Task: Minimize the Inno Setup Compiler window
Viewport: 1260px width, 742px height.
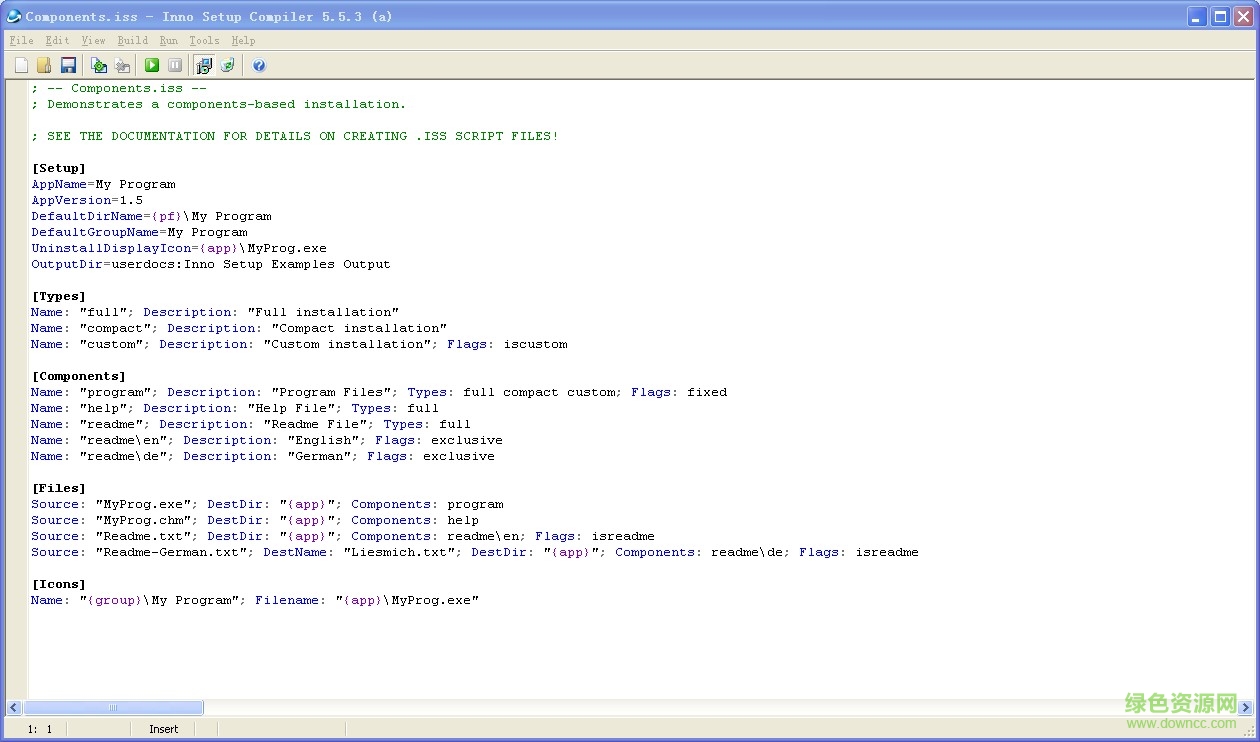Action: click(1197, 16)
